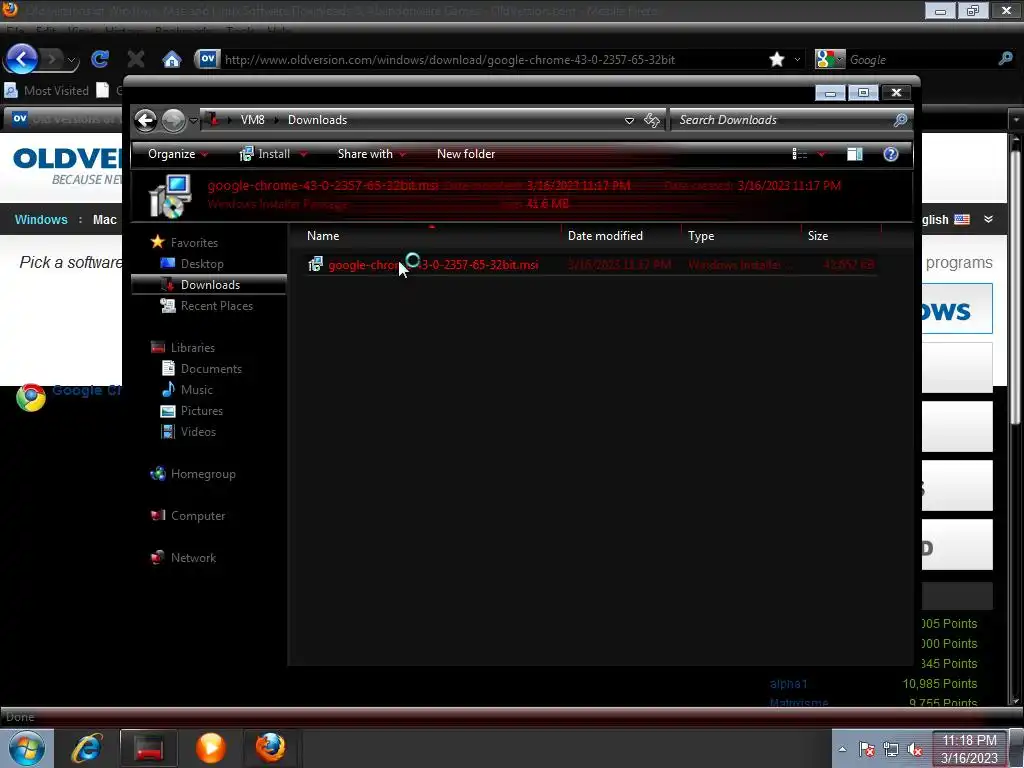Open Explorer recent locations dropdown arrow

pos(193,121)
